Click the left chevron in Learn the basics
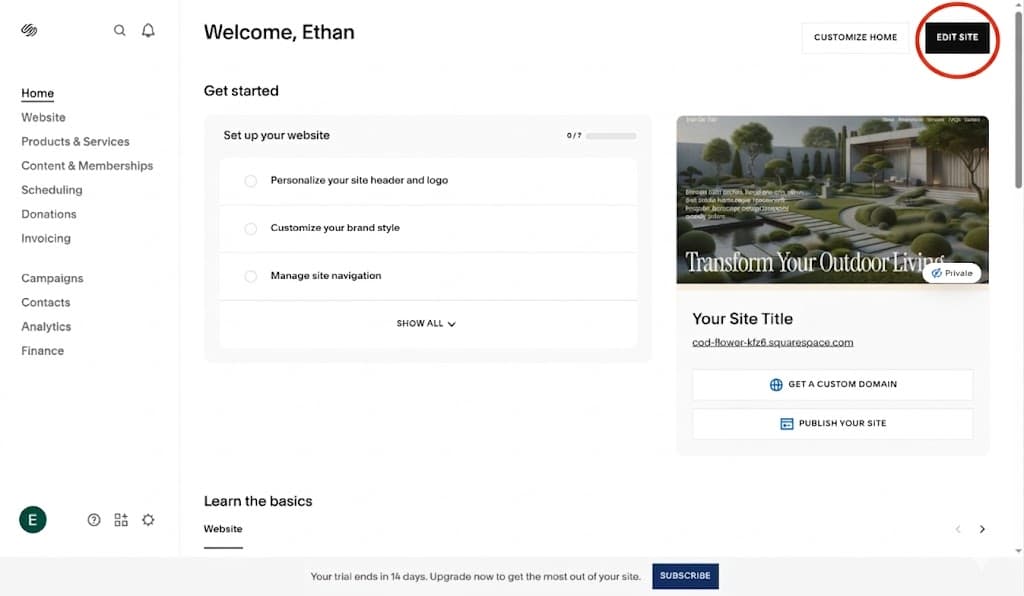This screenshot has height=596, width=1024. coord(957,528)
